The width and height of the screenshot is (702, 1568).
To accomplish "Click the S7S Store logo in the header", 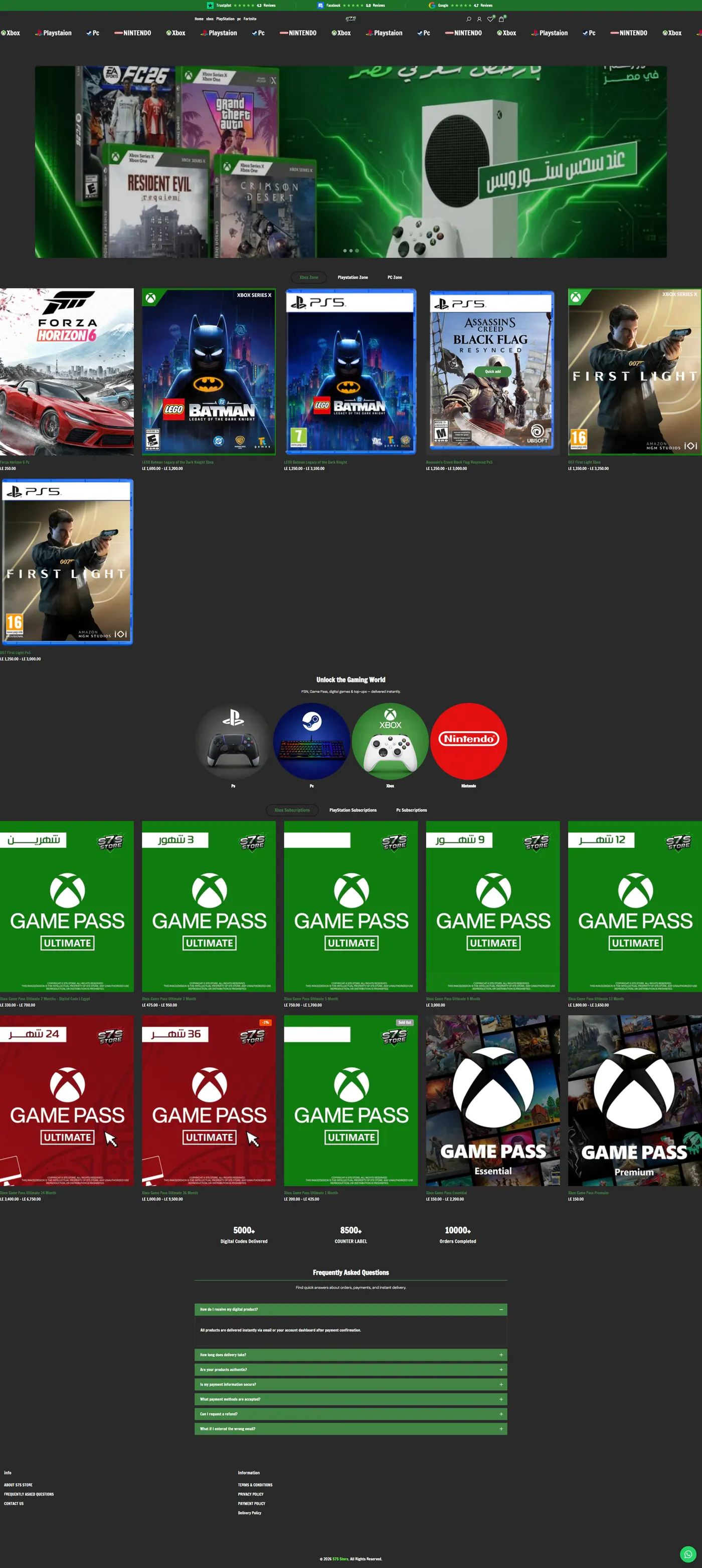I will 350,19.
